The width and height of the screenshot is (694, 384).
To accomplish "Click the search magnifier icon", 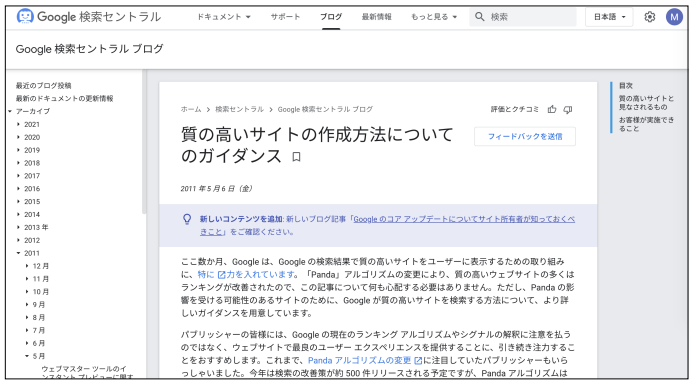I will click(x=479, y=17).
